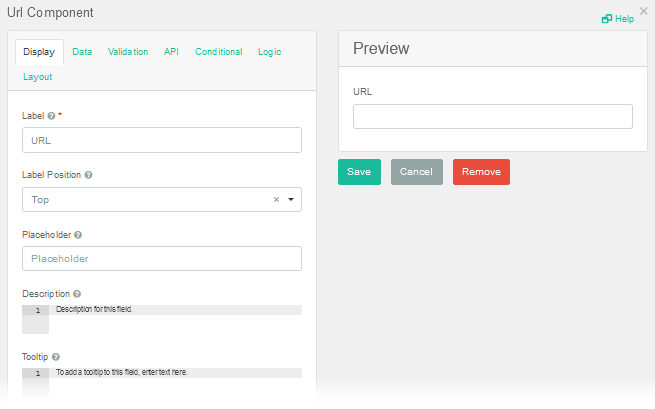The height and width of the screenshot is (409, 655).
Task: Open the Top label position combo box
Action: (x=150, y=200)
